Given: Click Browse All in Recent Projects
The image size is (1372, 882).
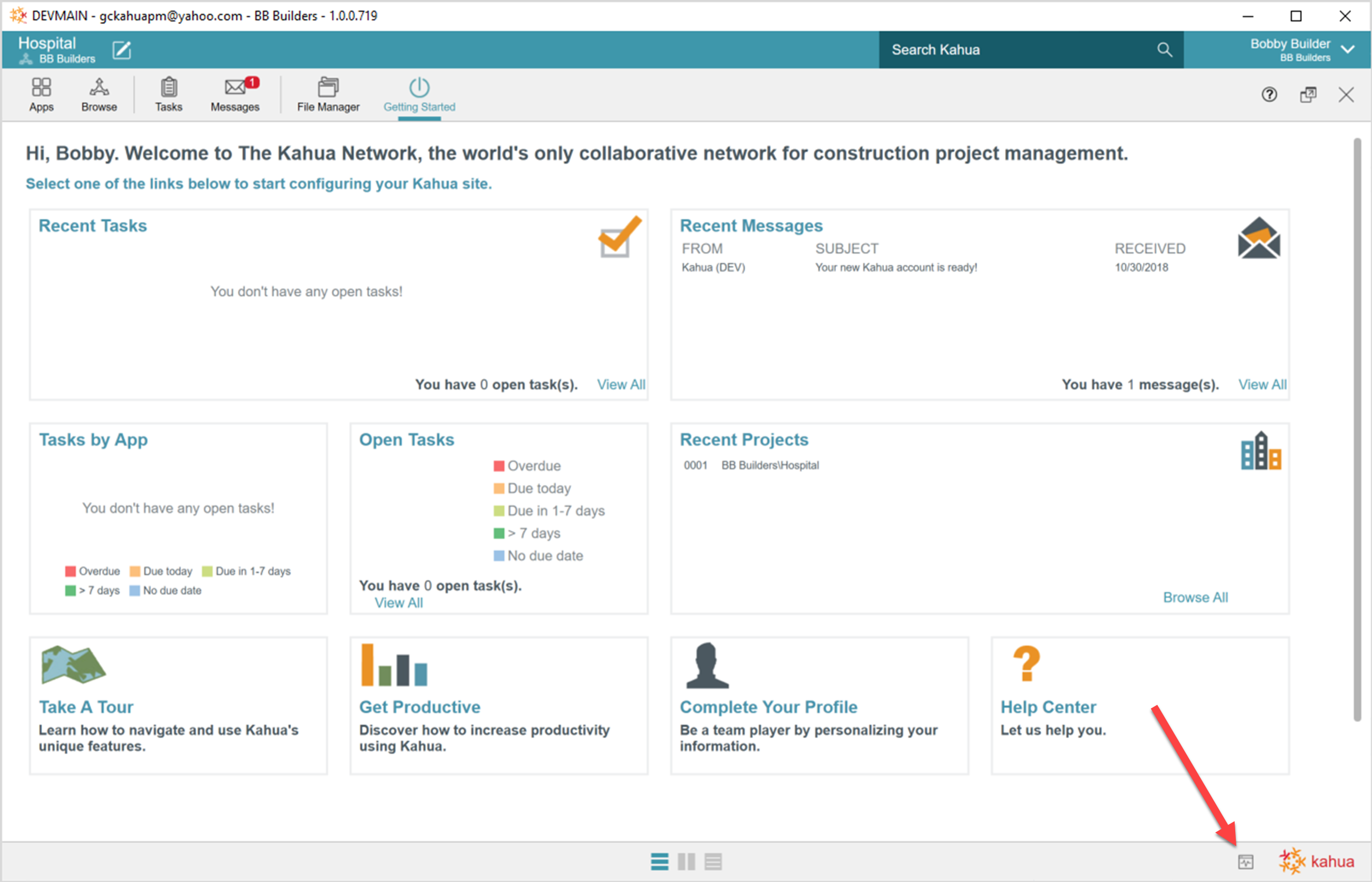Looking at the screenshot, I should 1195,598.
